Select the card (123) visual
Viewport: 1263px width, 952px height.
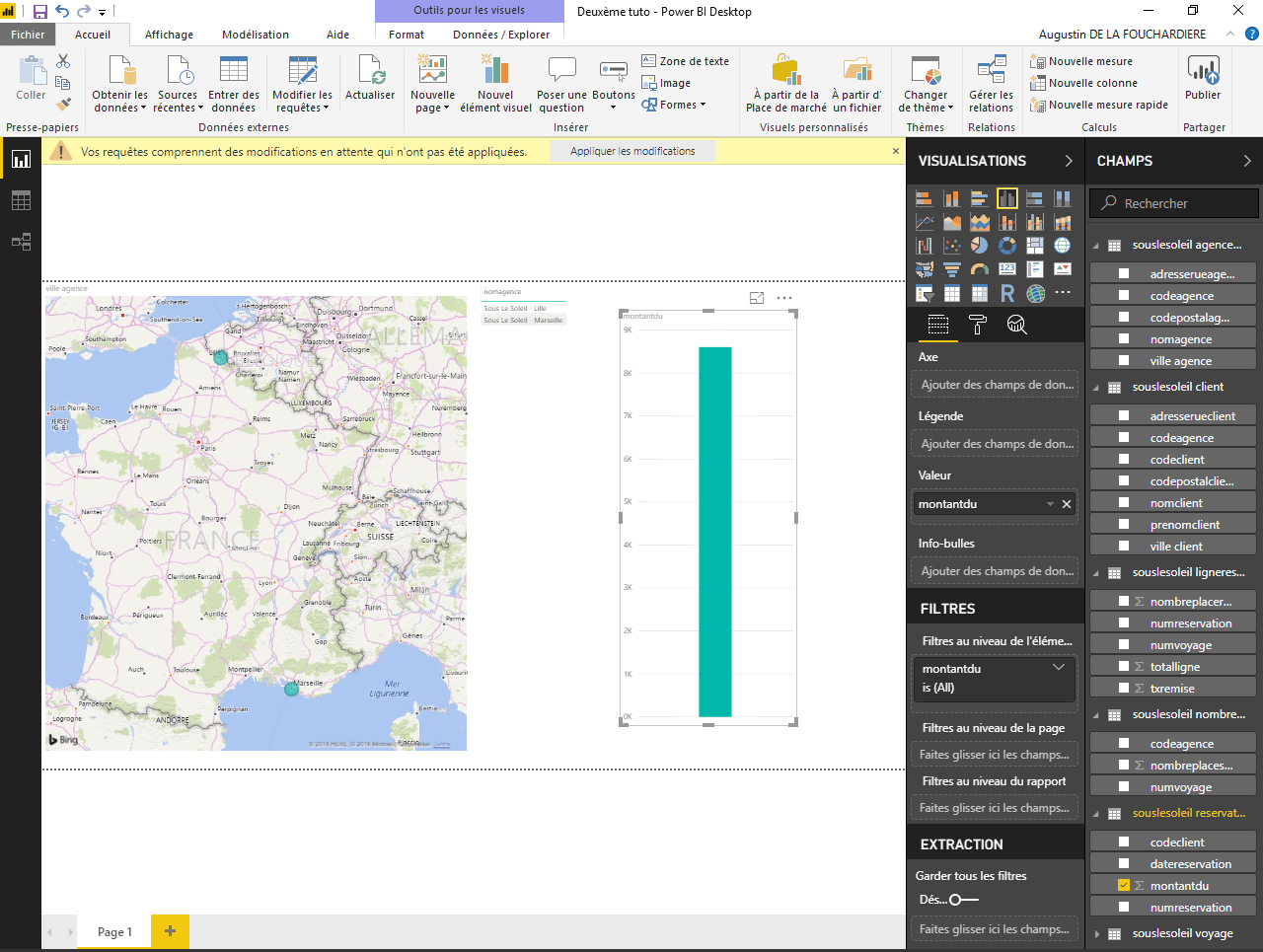(x=1007, y=269)
